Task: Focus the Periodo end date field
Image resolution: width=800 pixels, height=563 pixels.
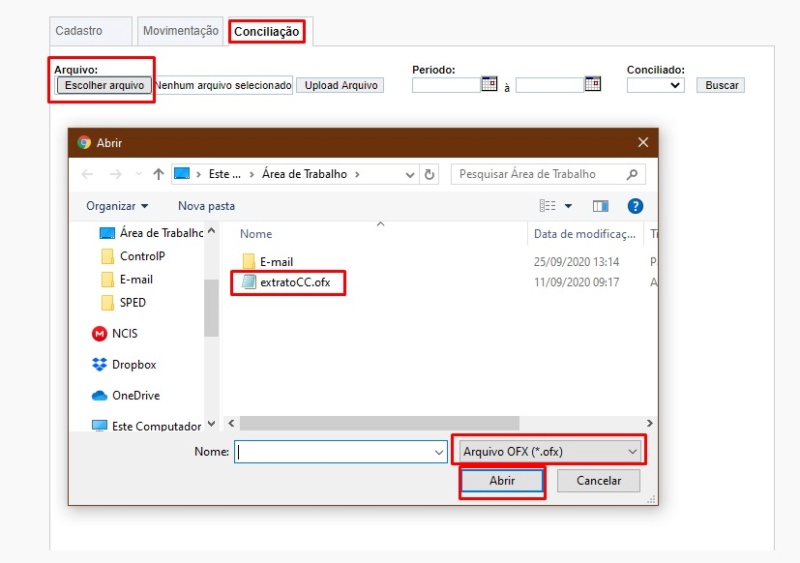Action: [x=550, y=85]
